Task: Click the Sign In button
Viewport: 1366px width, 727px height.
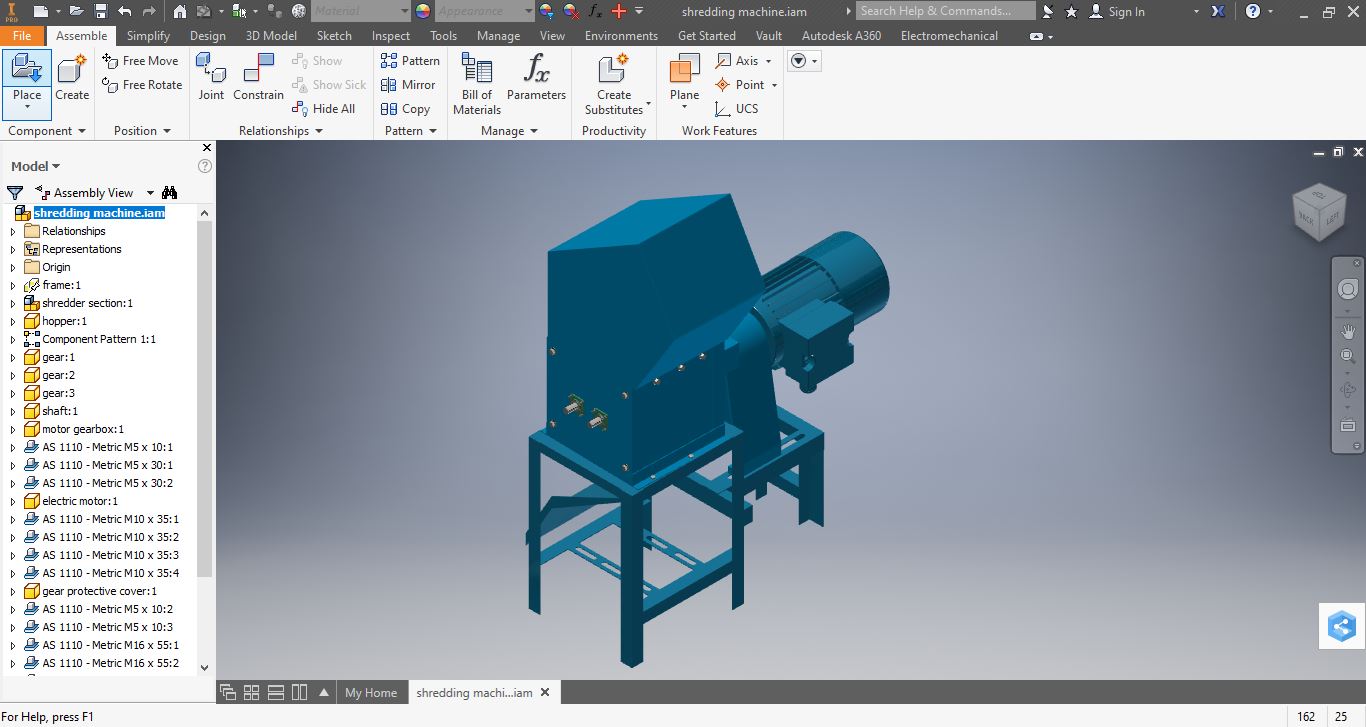Action: pyautogui.click(x=1115, y=12)
